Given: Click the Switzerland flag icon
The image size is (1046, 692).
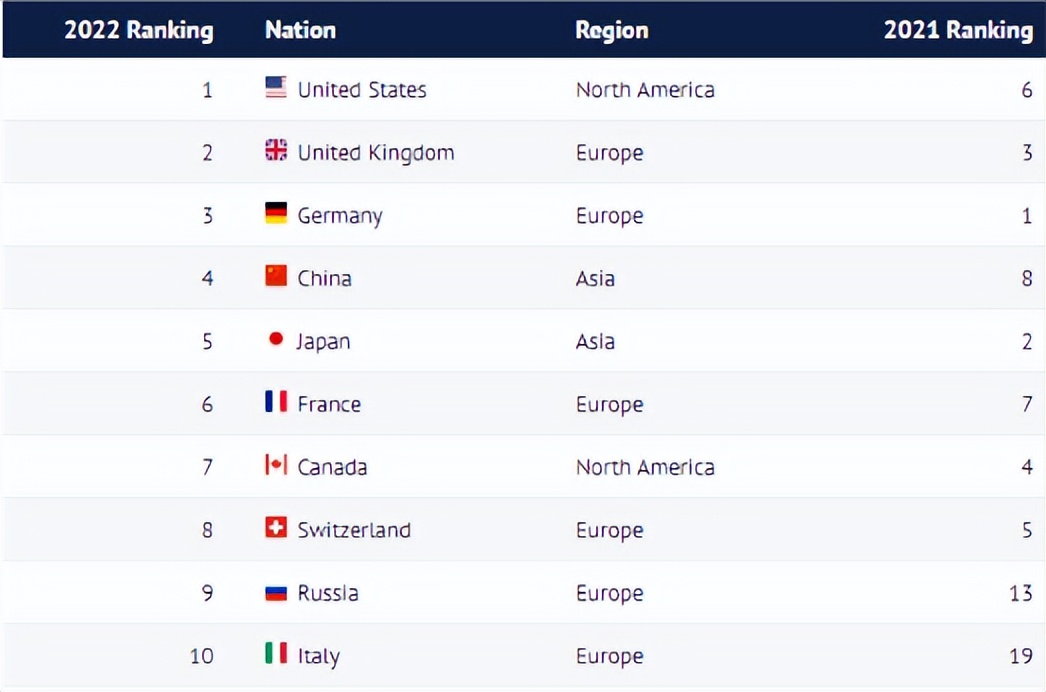Looking at the screenshot, I should 276,529.
